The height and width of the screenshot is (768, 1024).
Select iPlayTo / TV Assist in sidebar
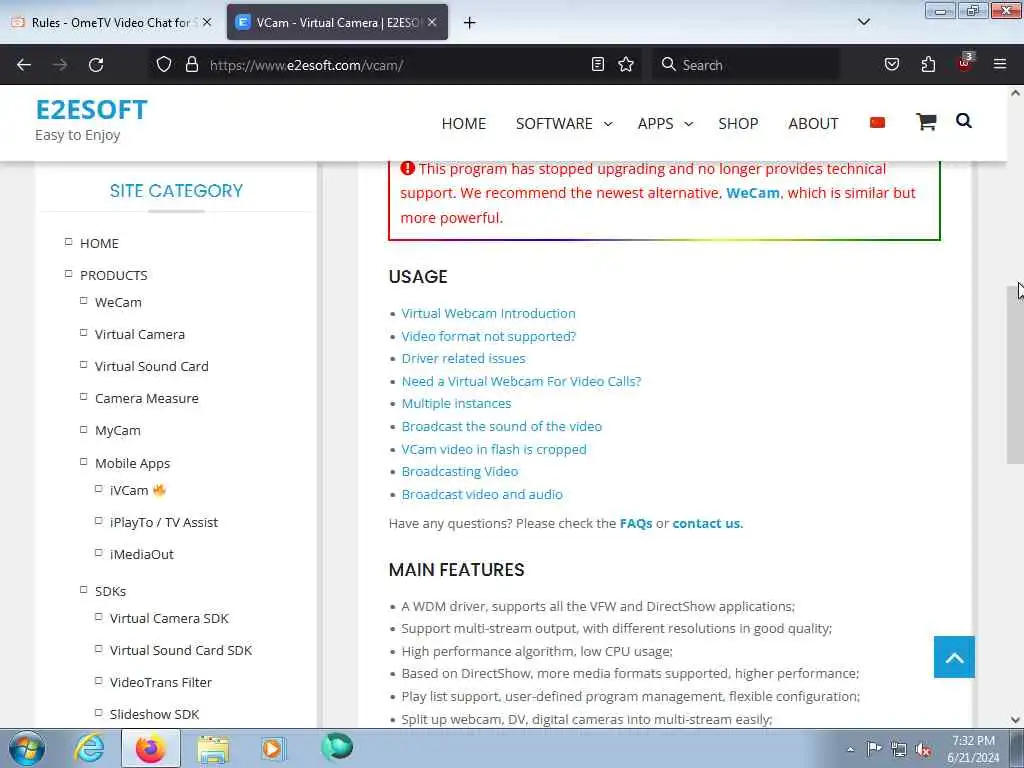(x=164, y=522)
